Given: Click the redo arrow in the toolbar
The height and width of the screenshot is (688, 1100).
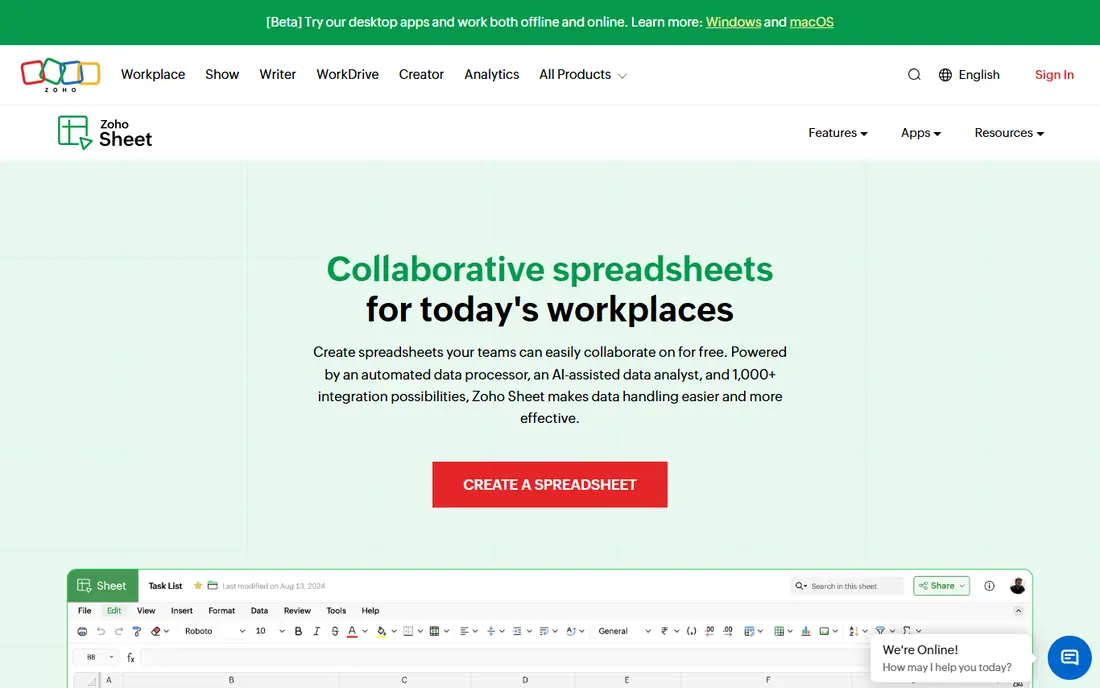Looking at the screenshot, I should [119, 631].
